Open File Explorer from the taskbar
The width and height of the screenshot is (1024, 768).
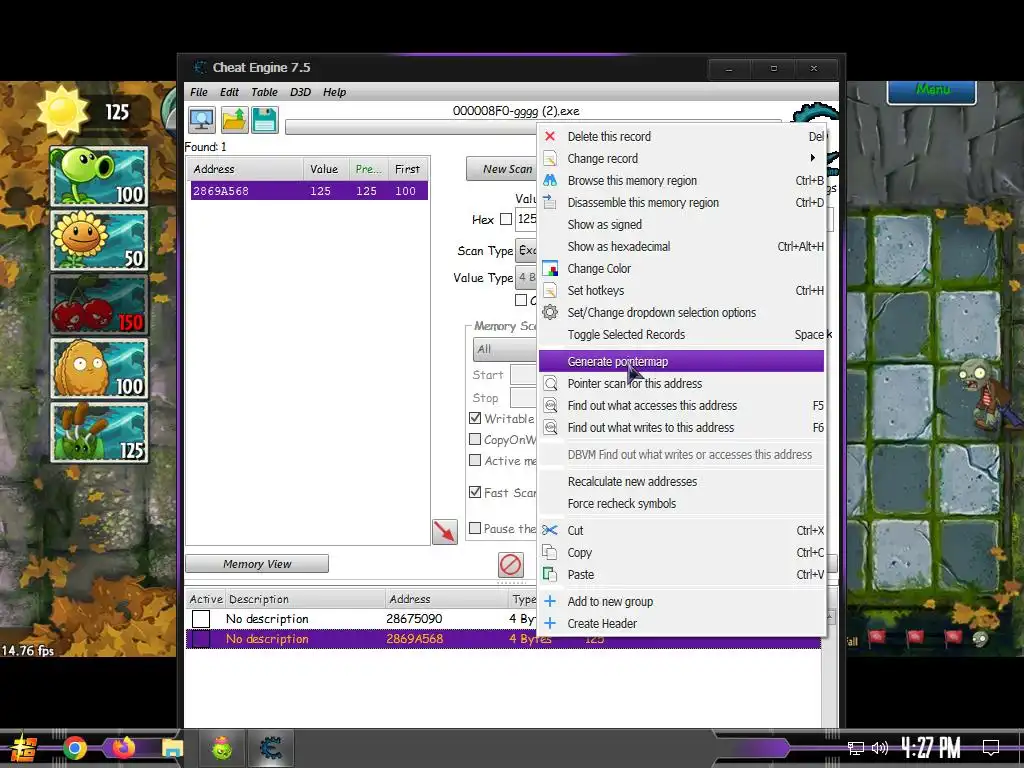coord(172,748)
